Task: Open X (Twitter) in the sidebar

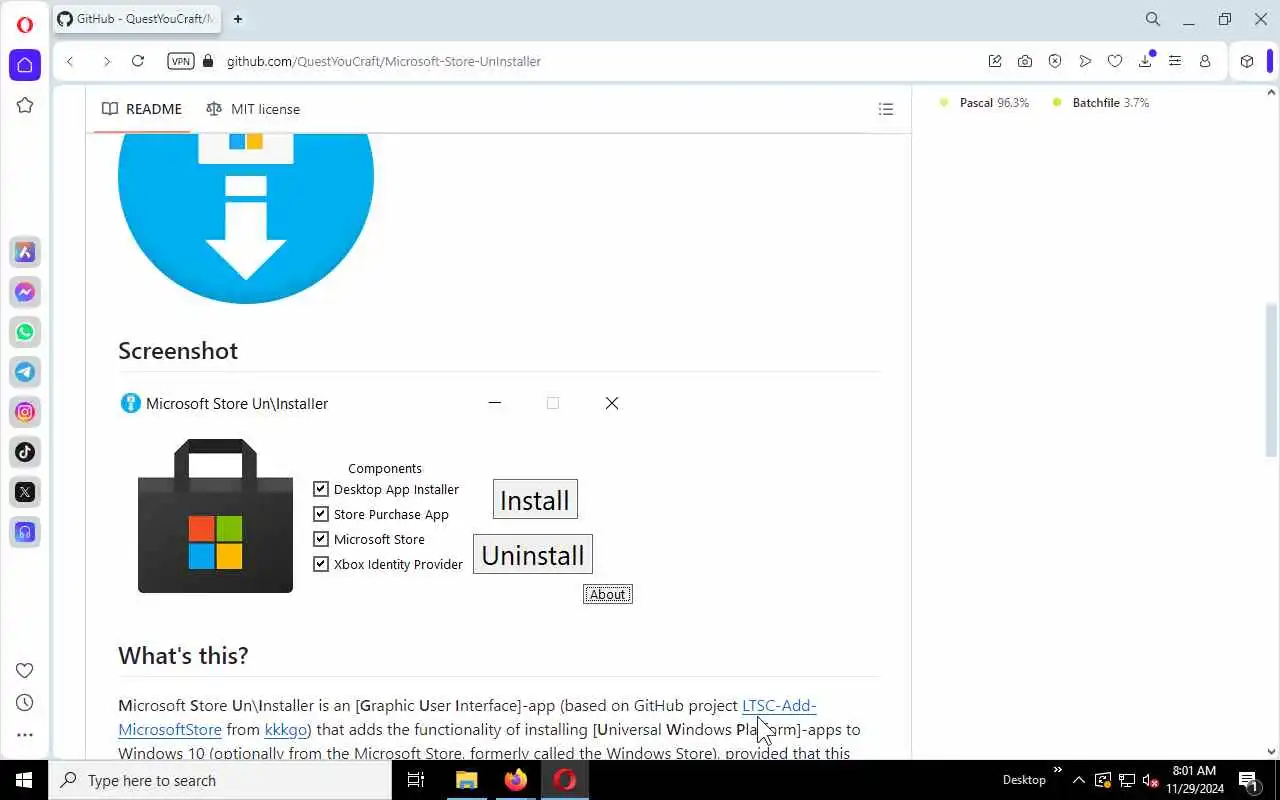Action: pyautogui.click(x=25, y=492)
